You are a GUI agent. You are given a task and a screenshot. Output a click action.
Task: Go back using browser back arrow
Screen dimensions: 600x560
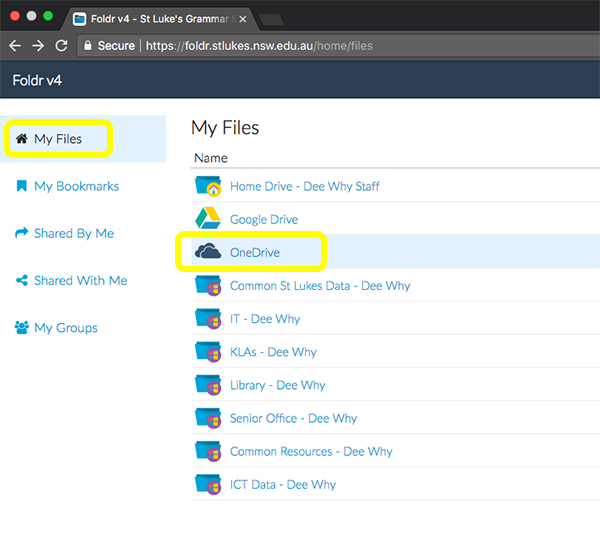(x=15, y=45)
